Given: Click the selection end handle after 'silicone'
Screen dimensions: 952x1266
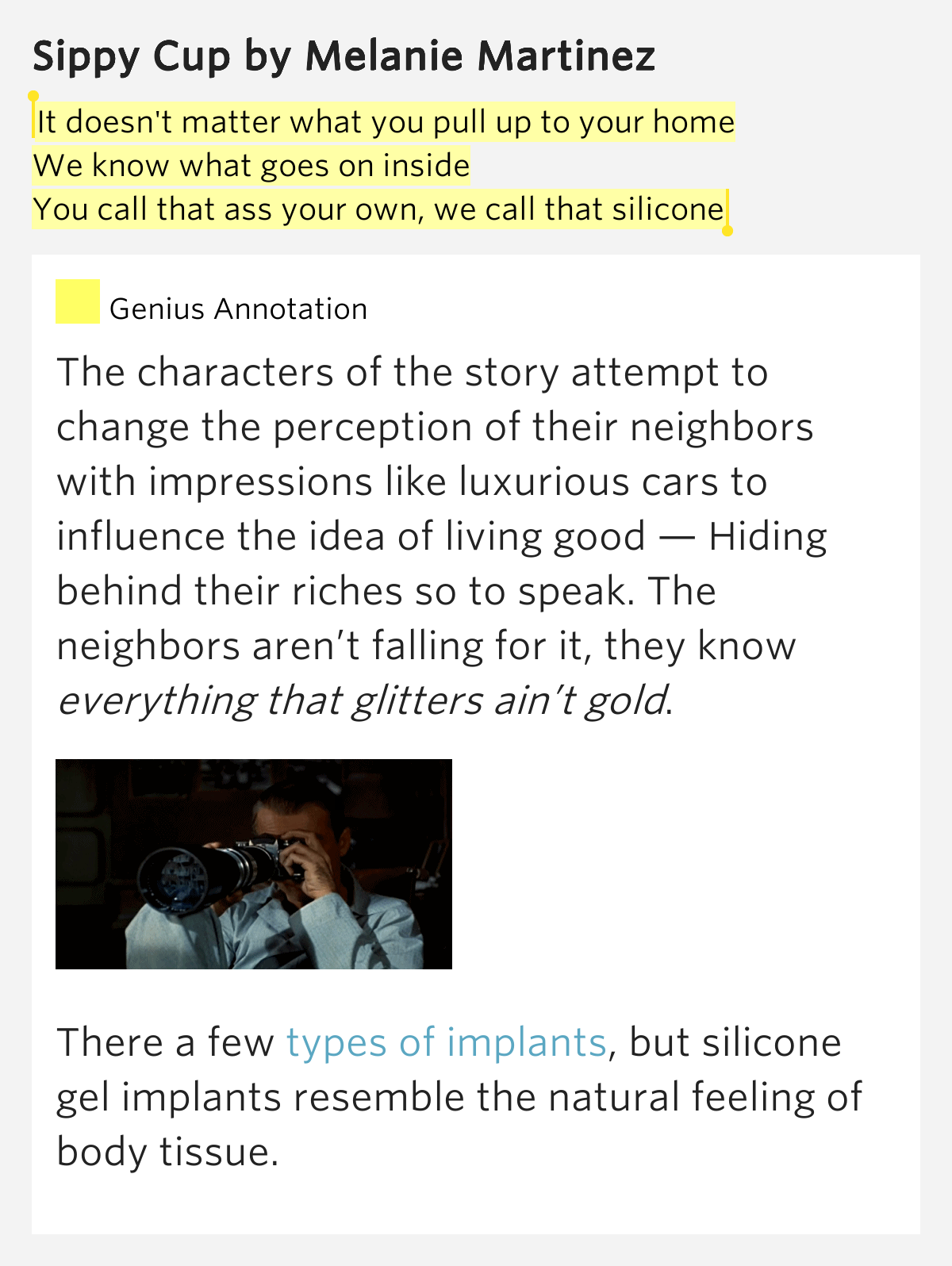Looking at the screenshot, I should click(727, 230).
